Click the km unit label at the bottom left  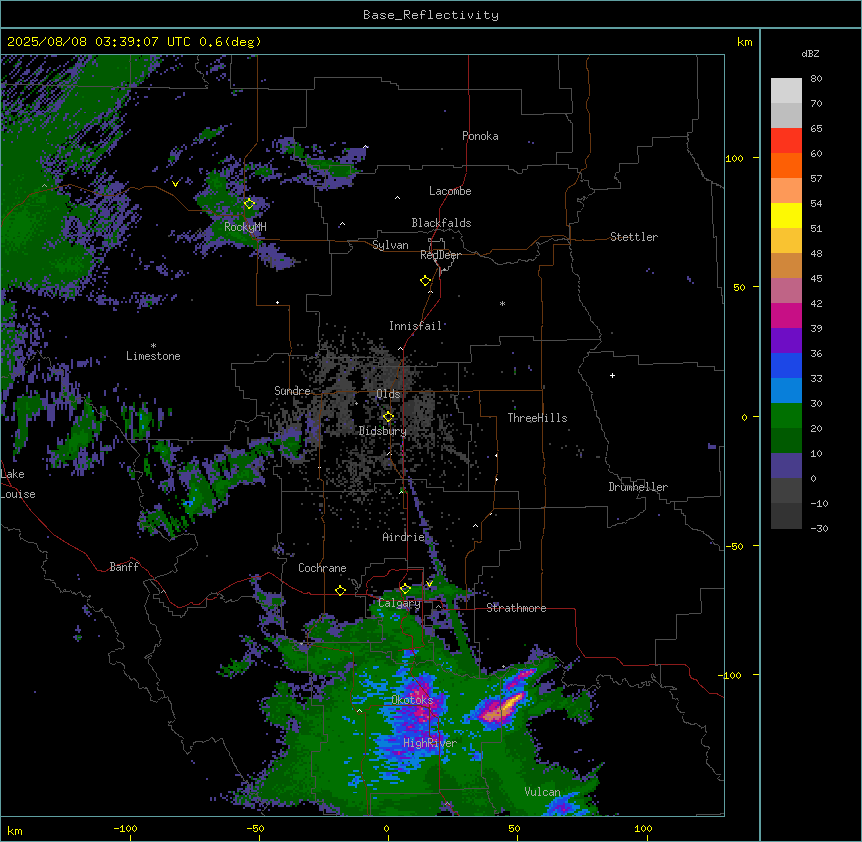[x=15, y=831]
